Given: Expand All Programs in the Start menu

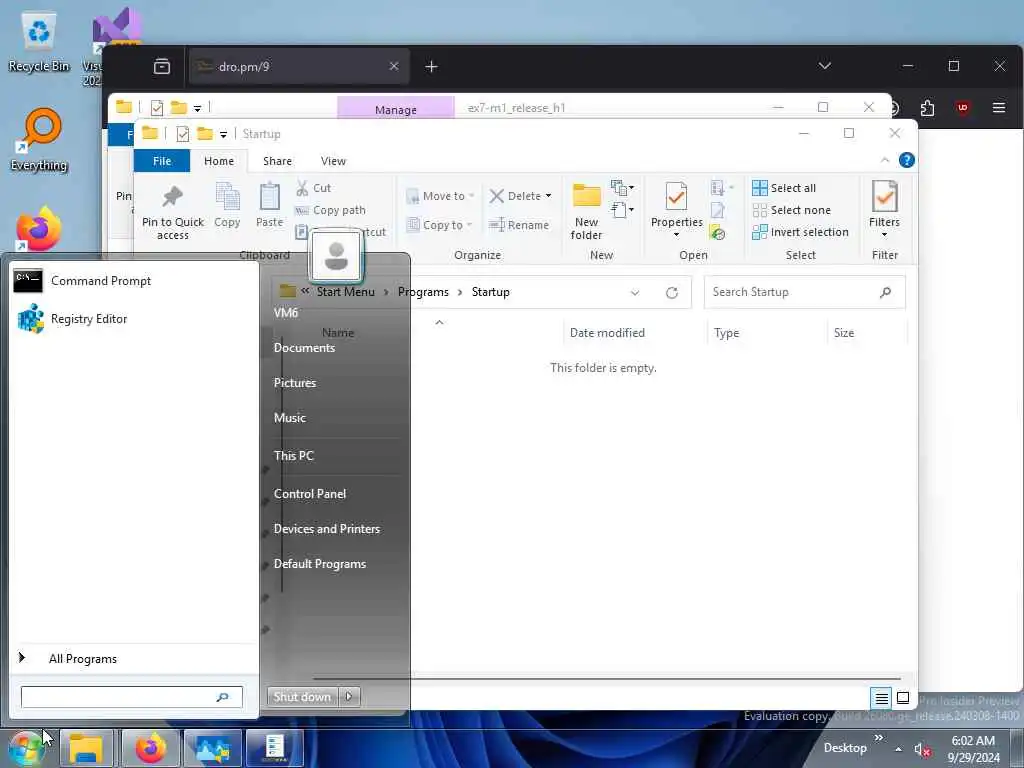Looking at the screenshot, I should click(x=134, y=658).
